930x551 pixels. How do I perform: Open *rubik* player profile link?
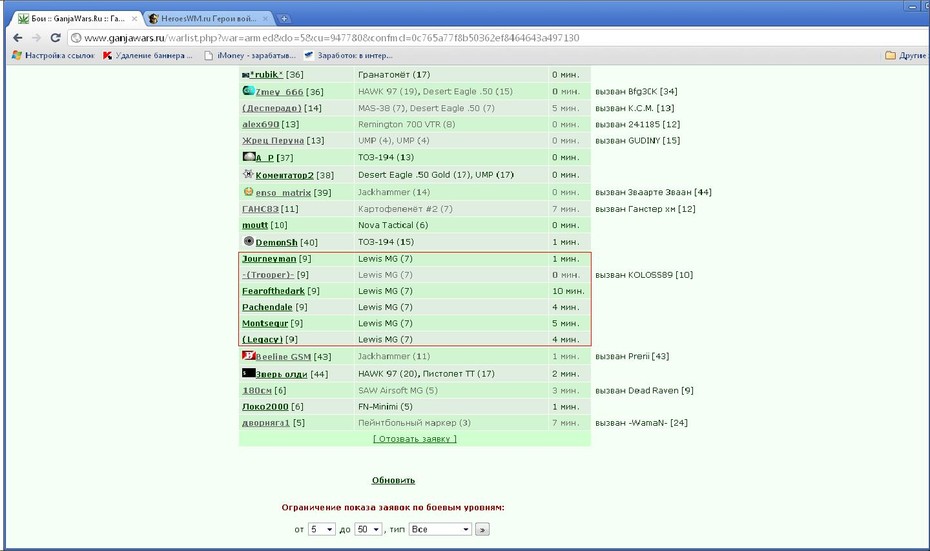coord(267,75)
